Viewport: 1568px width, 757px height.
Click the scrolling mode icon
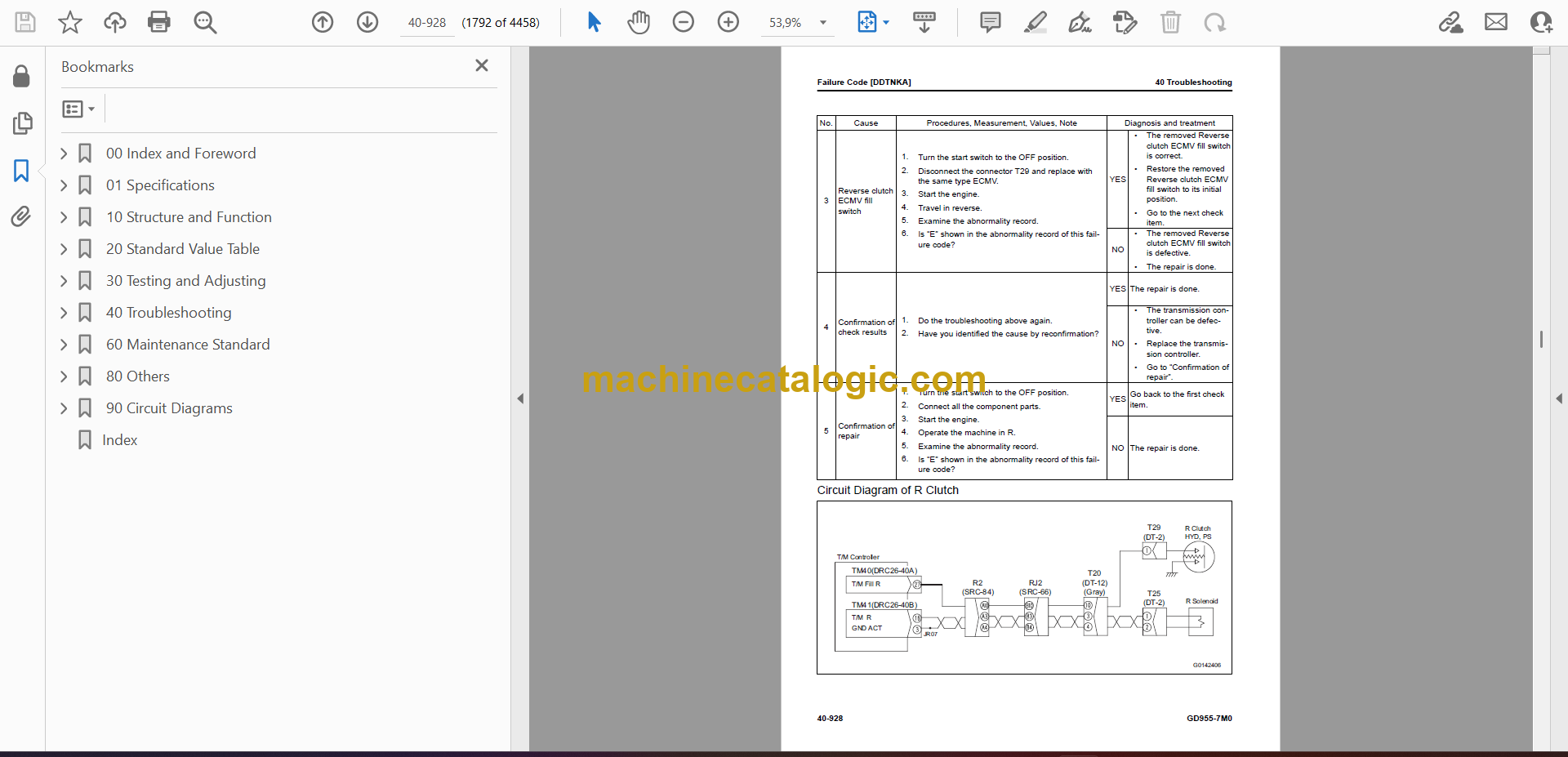924,22
